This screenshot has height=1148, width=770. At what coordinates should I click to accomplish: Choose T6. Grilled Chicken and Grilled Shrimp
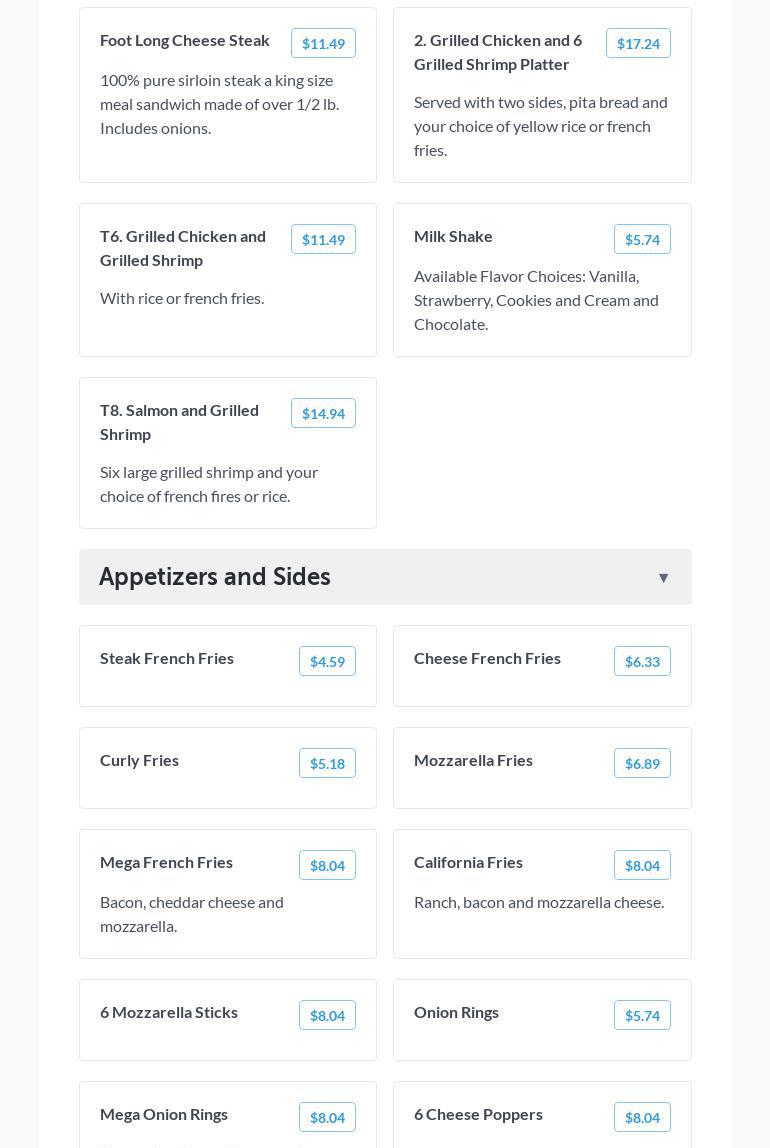point(183,248)
